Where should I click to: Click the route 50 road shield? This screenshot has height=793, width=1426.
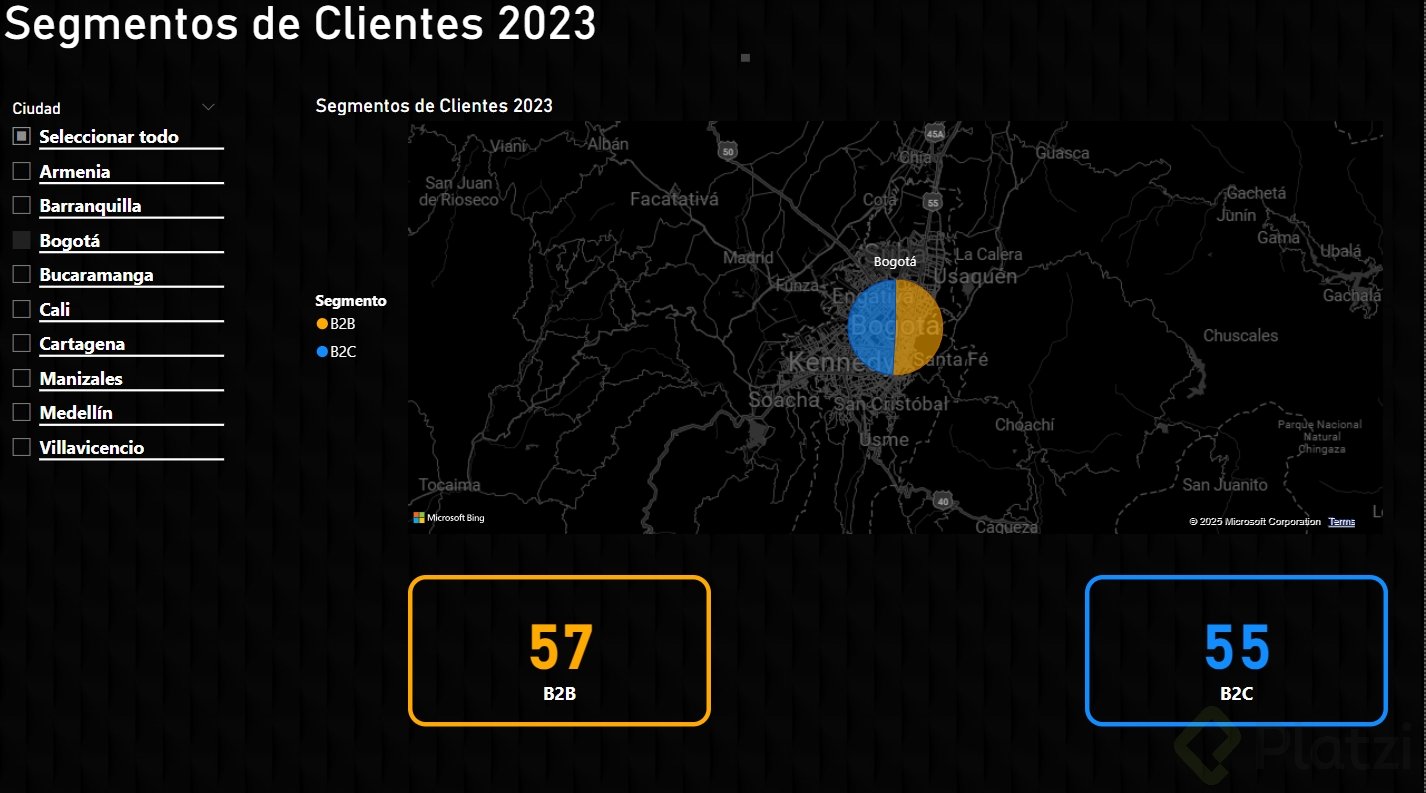coord(728,151)
